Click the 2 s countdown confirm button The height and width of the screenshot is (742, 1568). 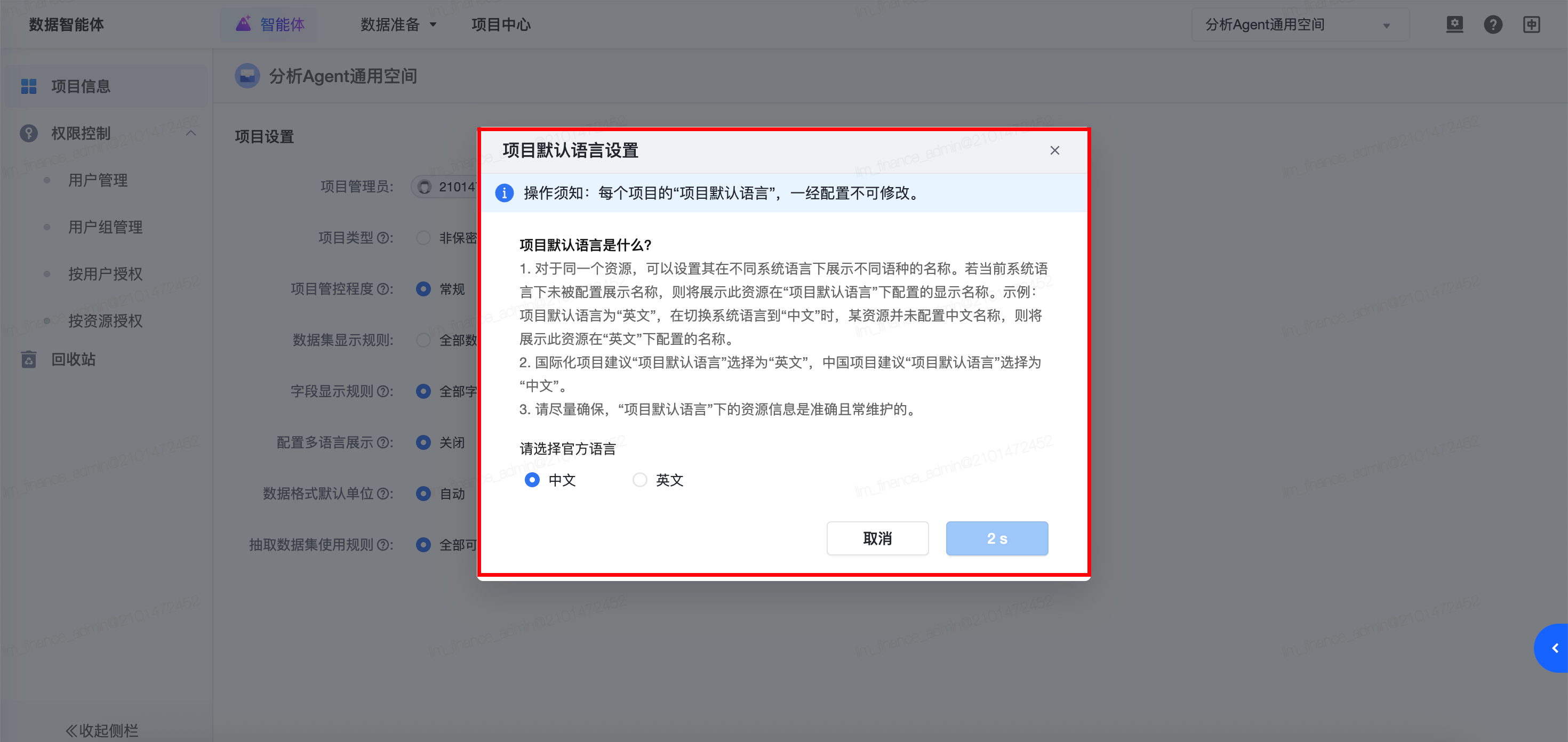[x=997, y=538]
